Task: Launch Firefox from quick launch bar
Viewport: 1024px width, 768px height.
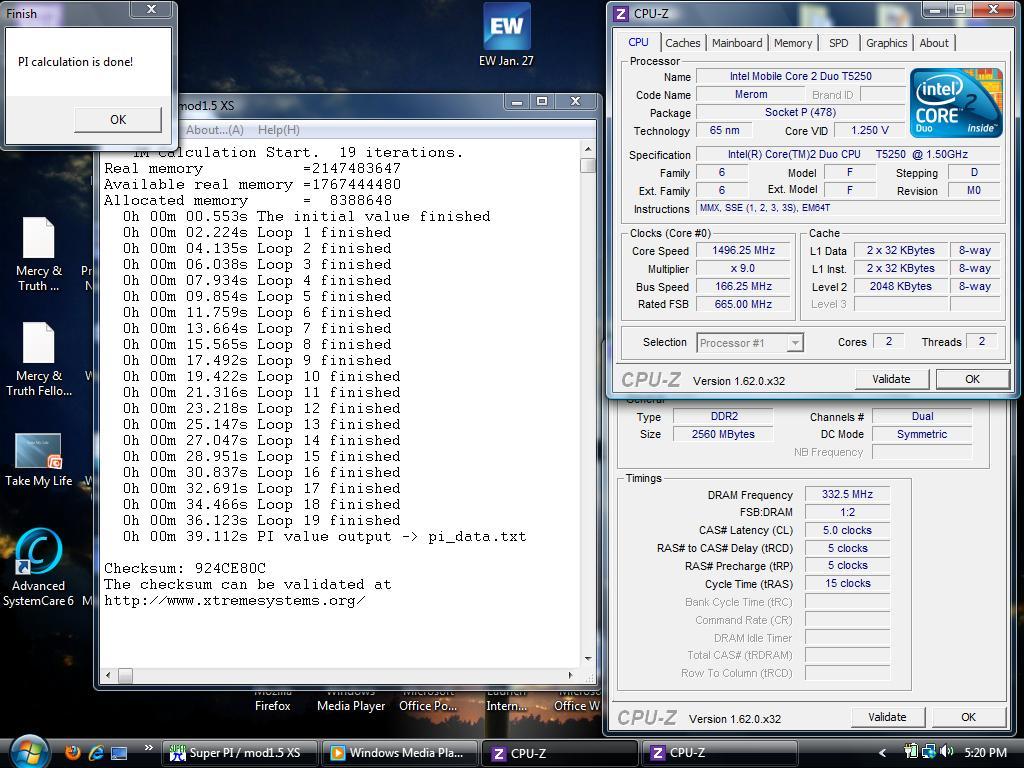Action: click(x=73, y=753)
